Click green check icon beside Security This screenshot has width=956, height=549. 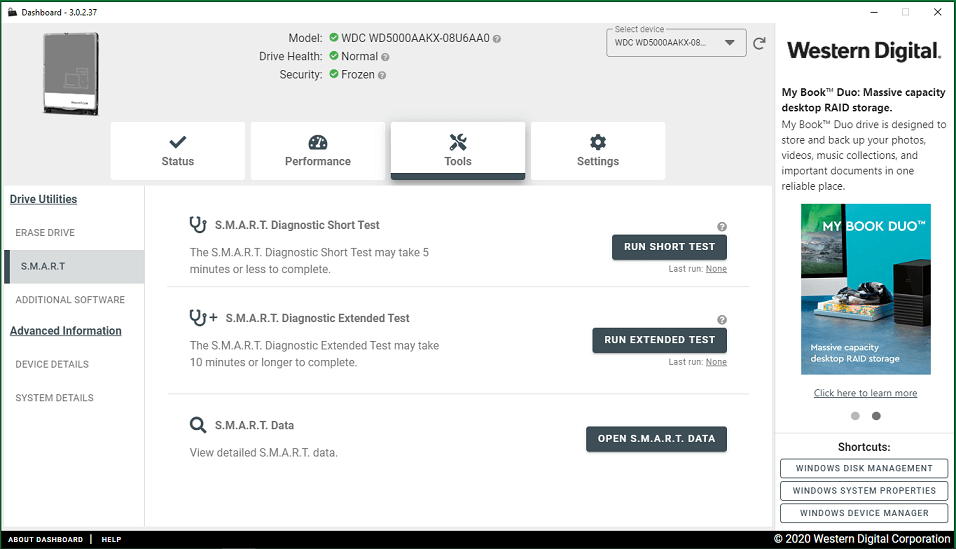point(334,74)
